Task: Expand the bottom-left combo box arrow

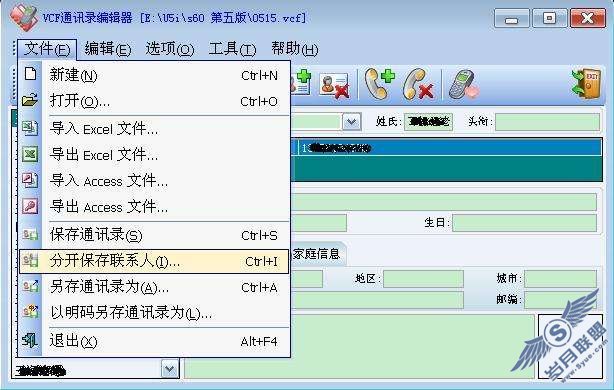Action: [170, 369]
